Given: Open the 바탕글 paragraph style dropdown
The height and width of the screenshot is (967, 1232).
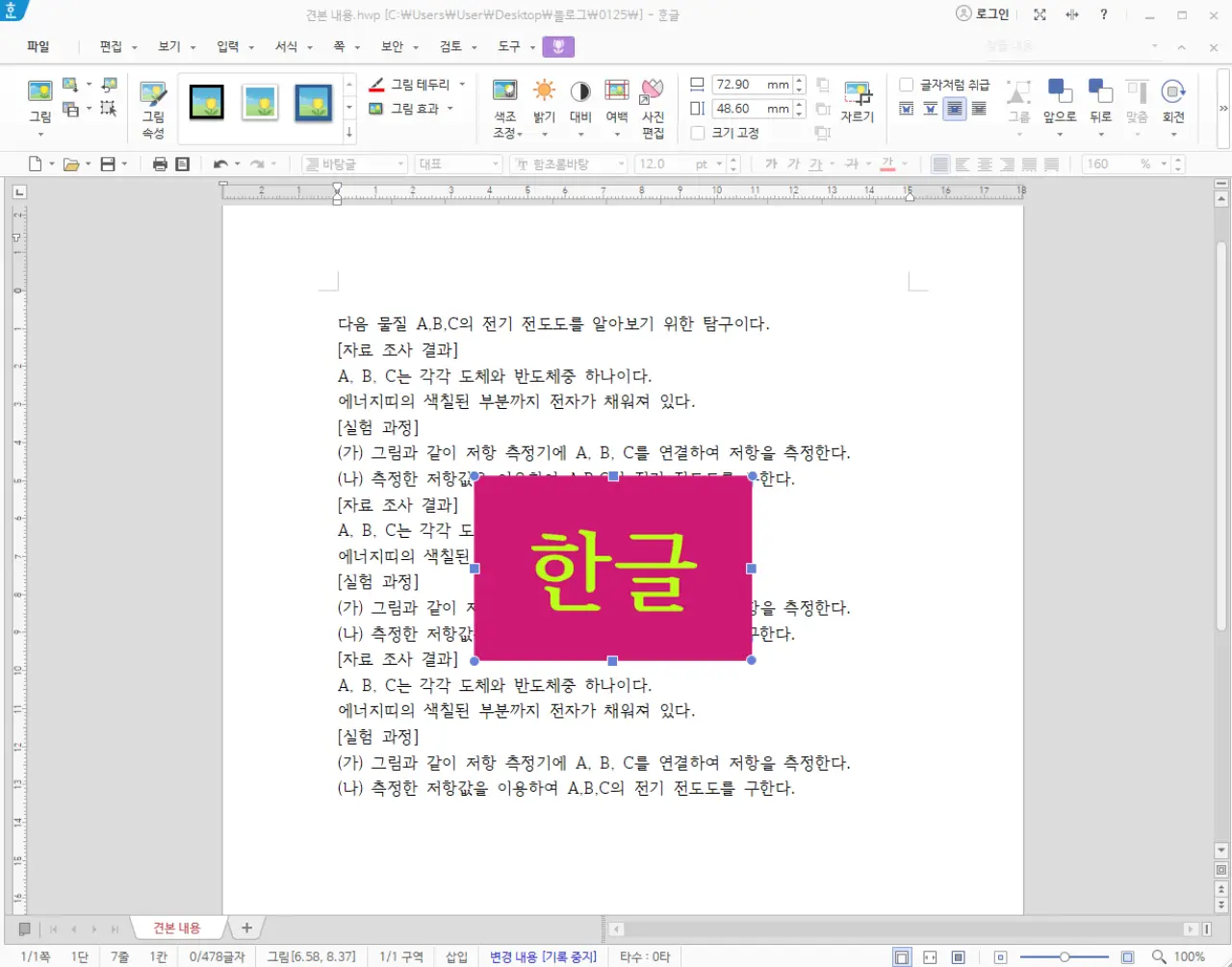Looking at the screenshot, I should tap(353, 164).
